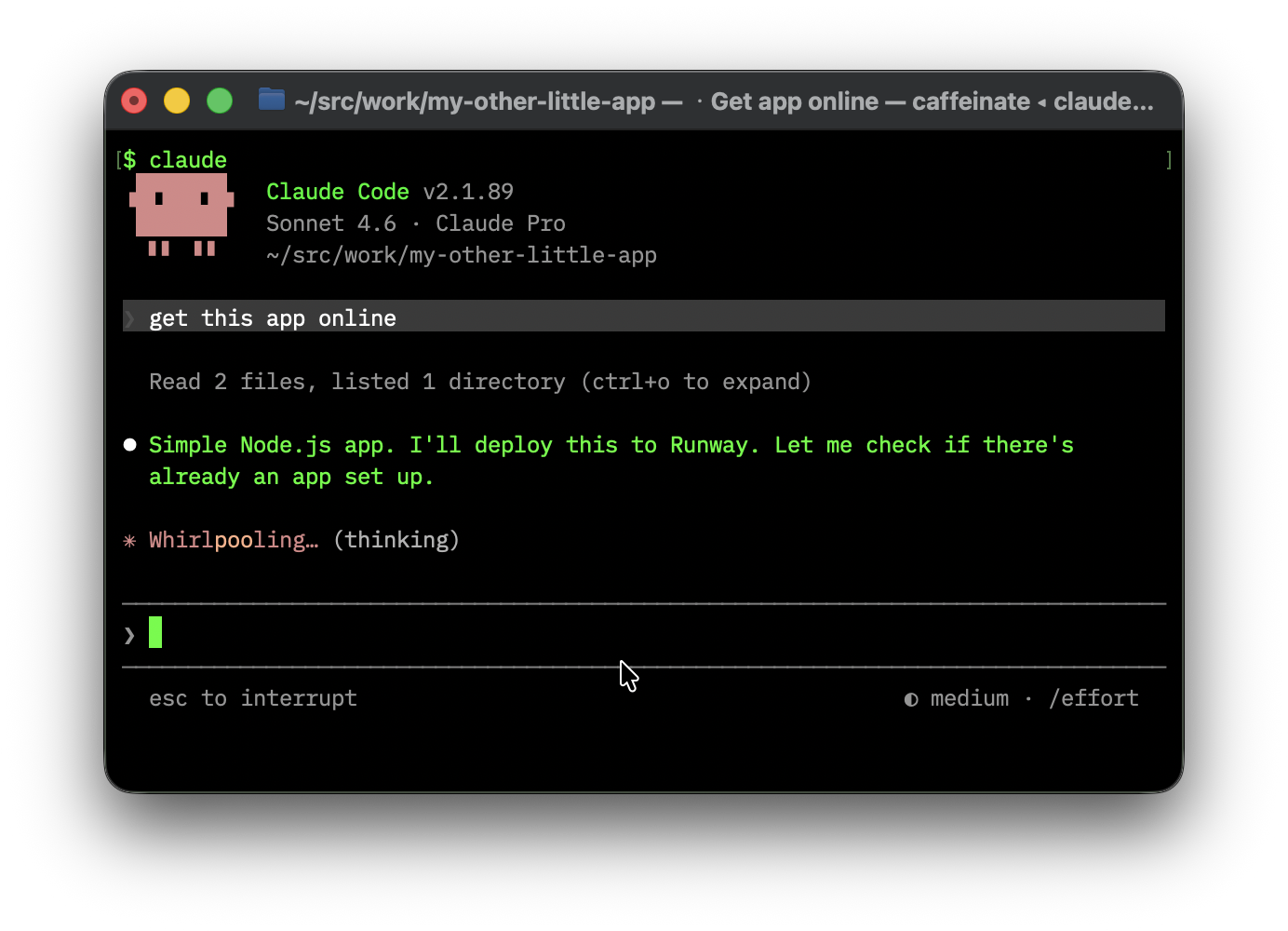Click the spinning asterisk beside Whirlpooling
Viewport: 1288px width, 931px height.
[129, 541]
